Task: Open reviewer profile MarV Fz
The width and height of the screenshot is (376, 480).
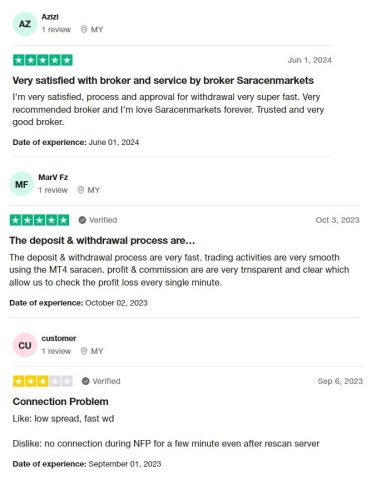Action: pyautogui.click(x=53, y=177)
